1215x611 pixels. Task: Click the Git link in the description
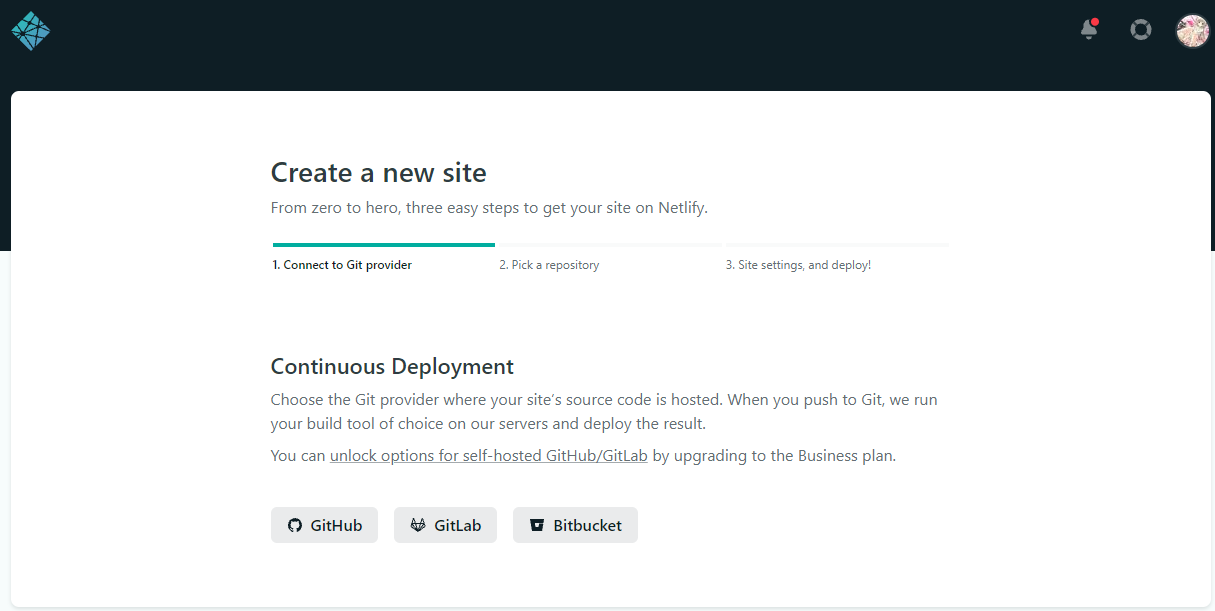pyautogui.click(x=366, y=399)
